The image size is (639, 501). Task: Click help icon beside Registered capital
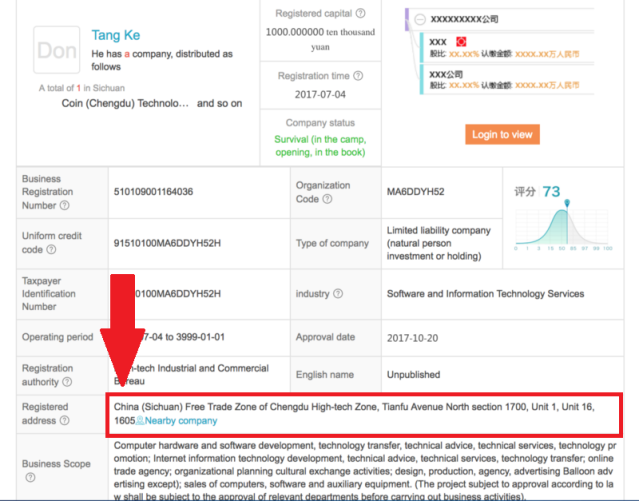tap(360, 14)
